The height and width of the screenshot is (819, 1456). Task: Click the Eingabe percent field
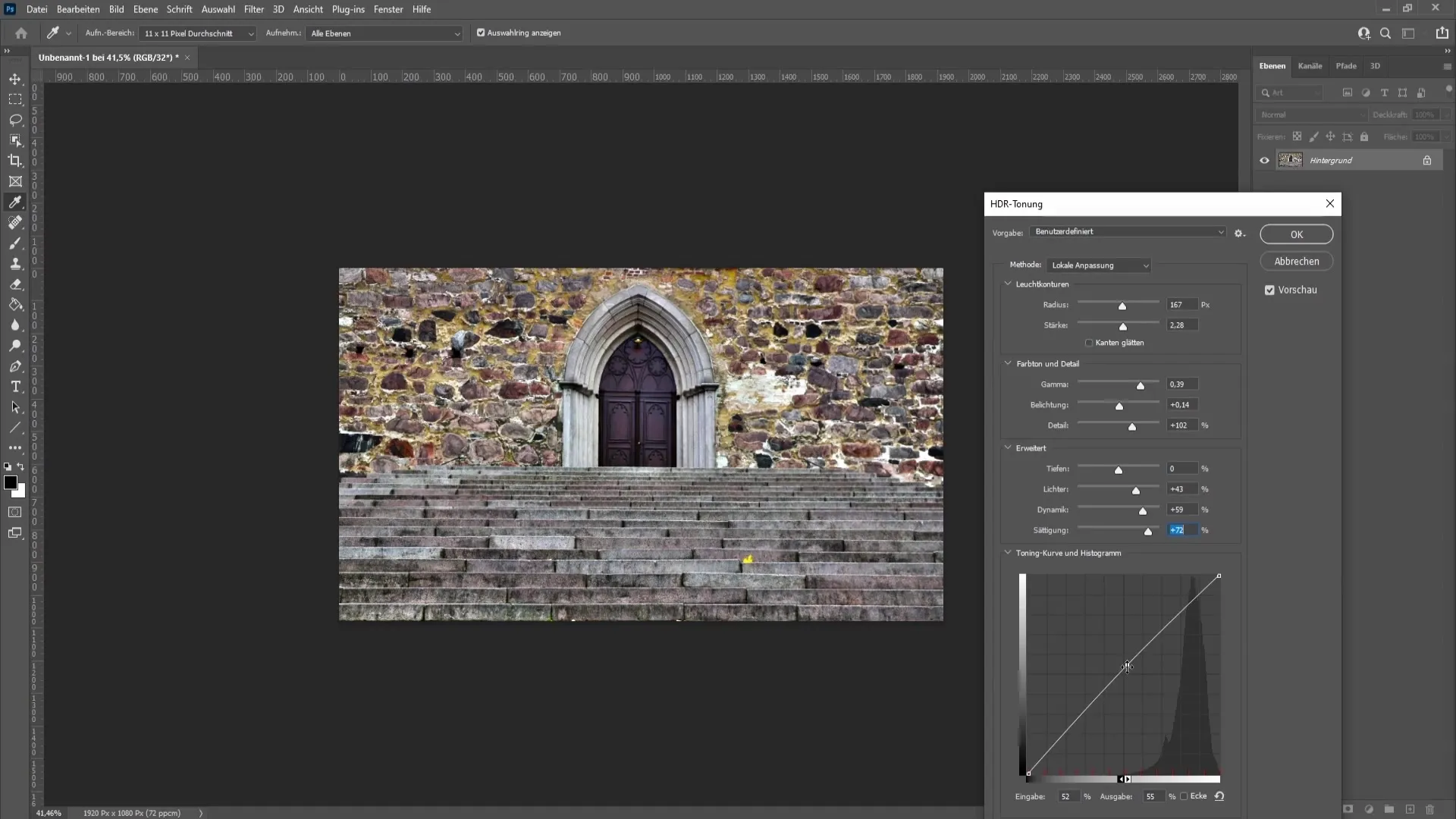pyautogui.click(x=1068, y=796)
